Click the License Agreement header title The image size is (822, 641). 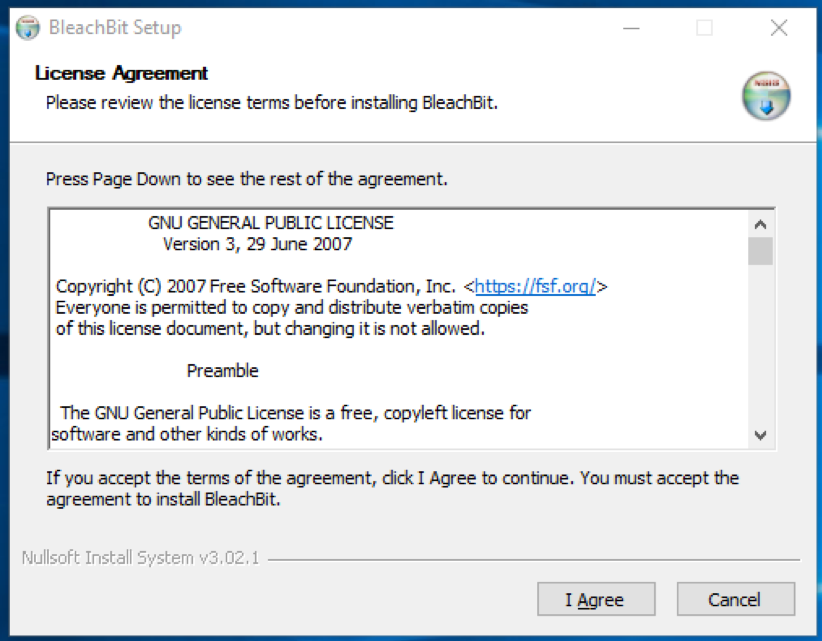click(121, 73)
